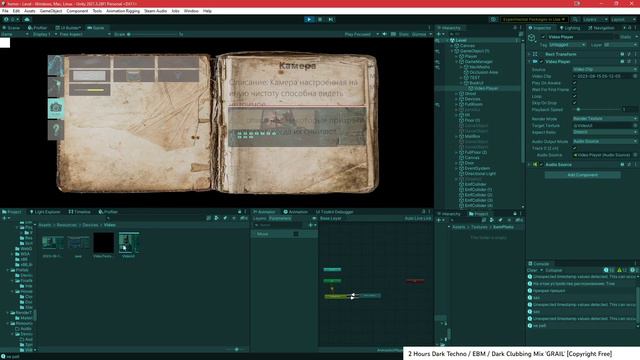Click the Add Component button

click(582, 175)
